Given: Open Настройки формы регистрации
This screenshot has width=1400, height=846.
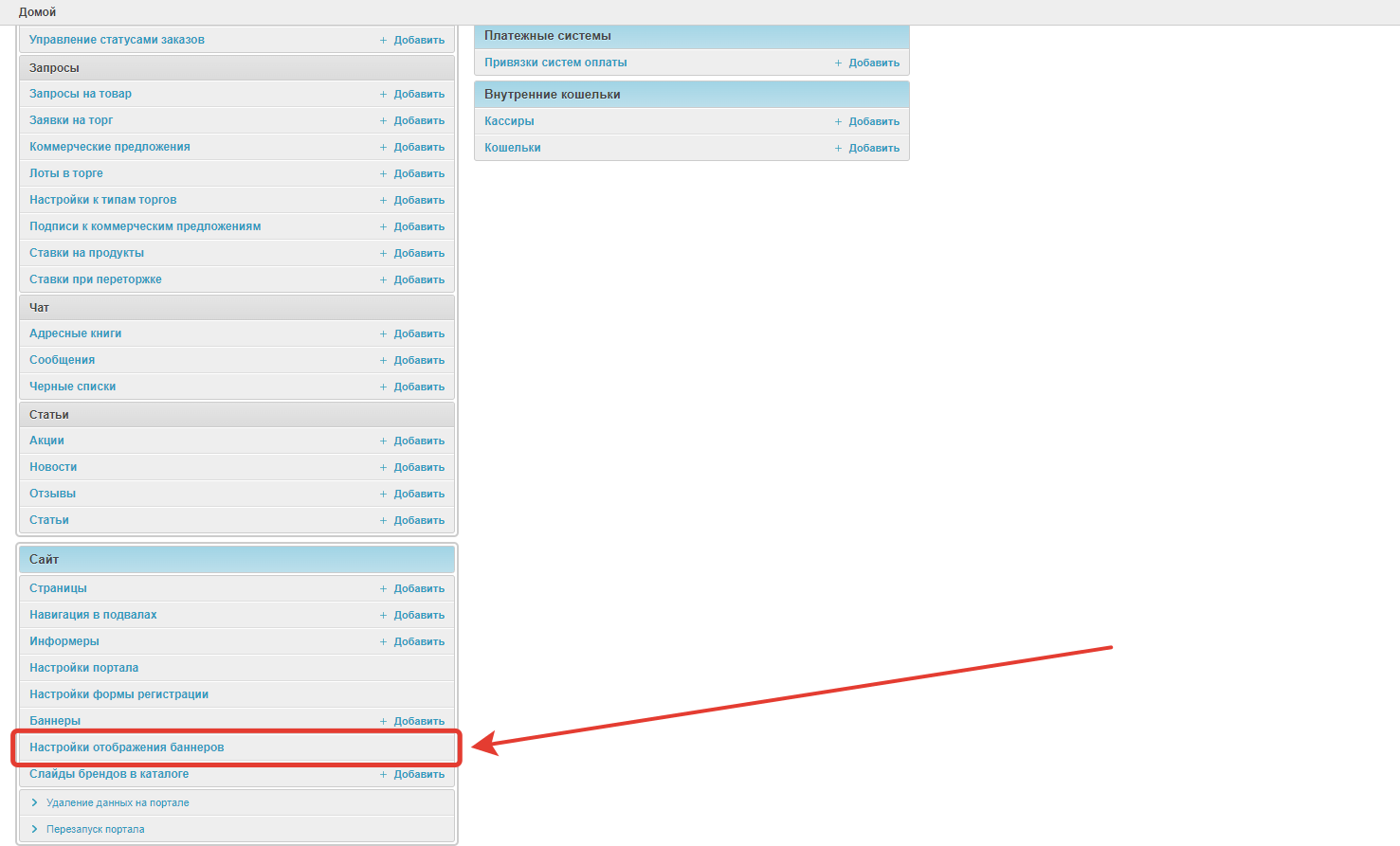Looking at the screenshot, I should pos(118,694).
